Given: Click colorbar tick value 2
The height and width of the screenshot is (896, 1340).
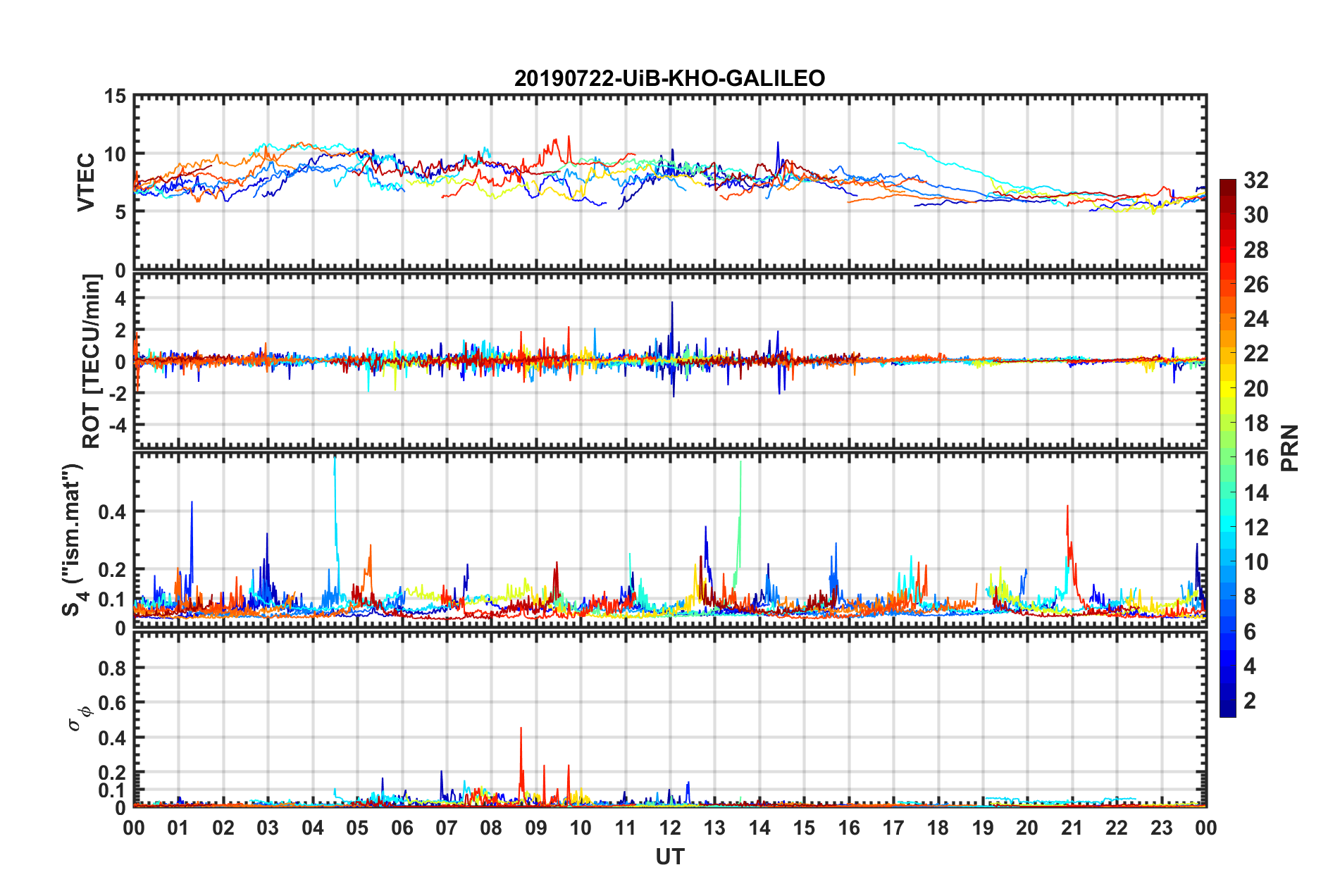Looking at the screenshot, I should (1250, 701).
